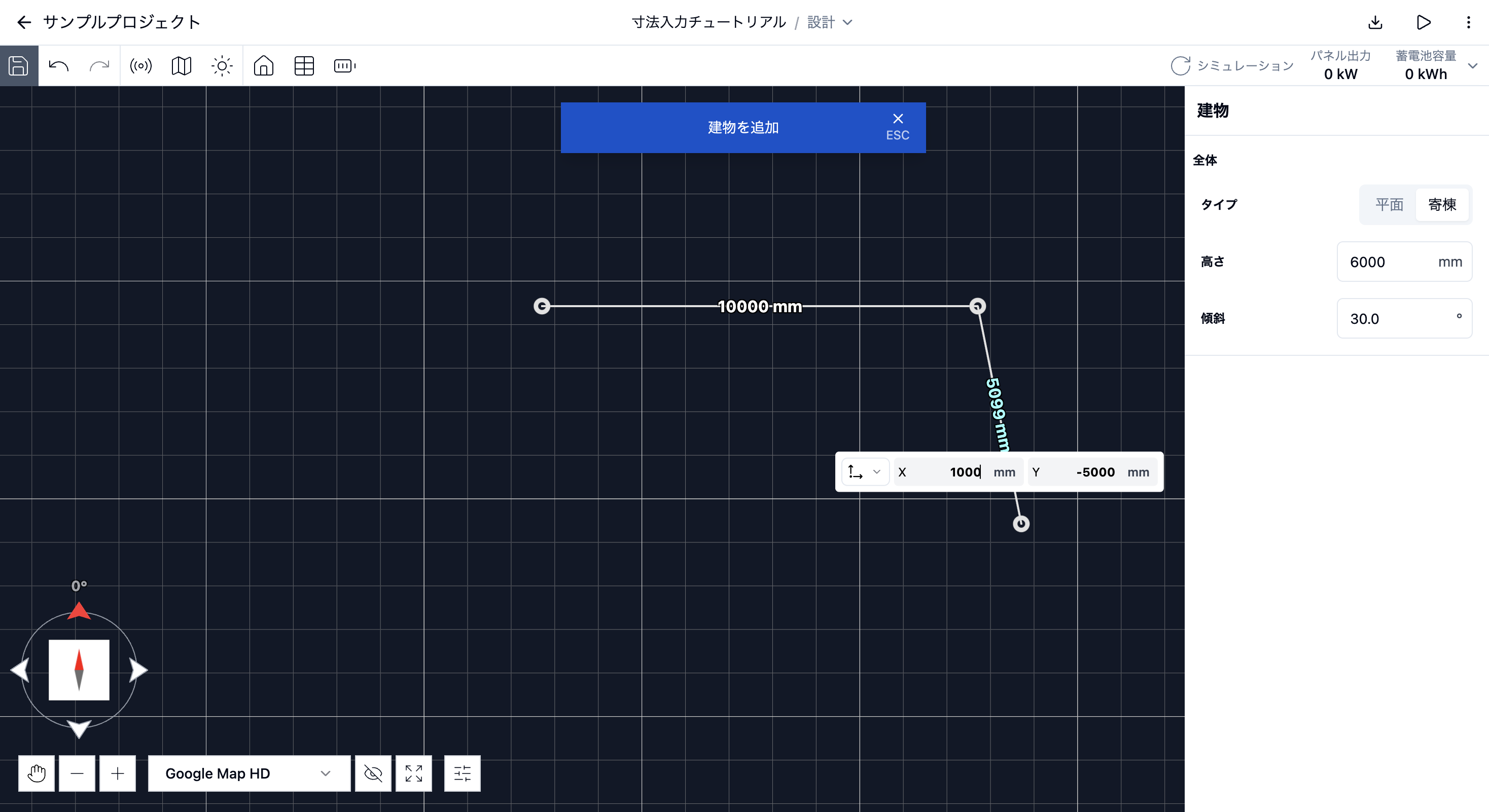Open the coordinate mode dropdown in input bar
The height and width of the screenshot is (812, 1489).
click(865, 472)
